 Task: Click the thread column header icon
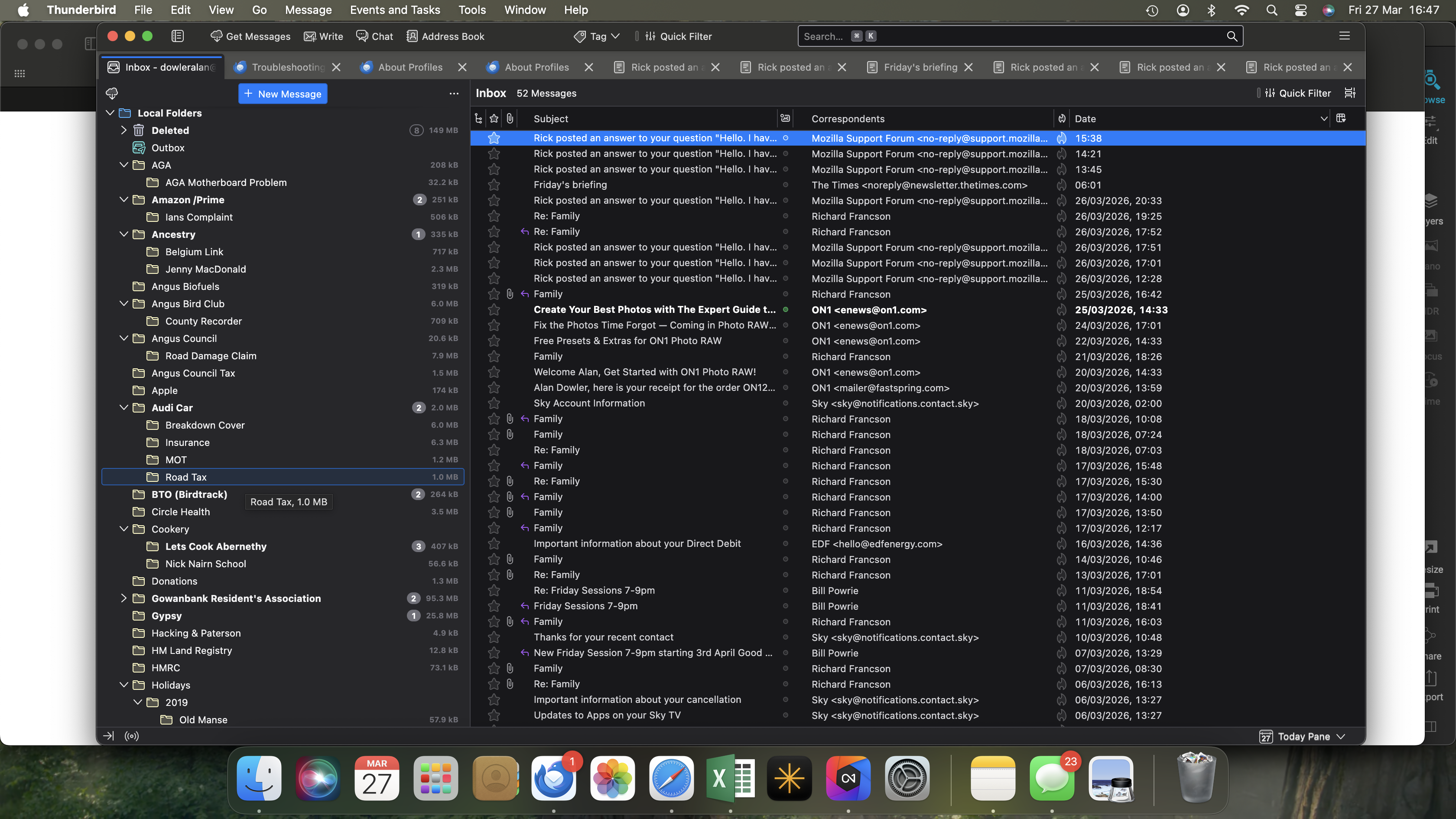pos(478,119)
